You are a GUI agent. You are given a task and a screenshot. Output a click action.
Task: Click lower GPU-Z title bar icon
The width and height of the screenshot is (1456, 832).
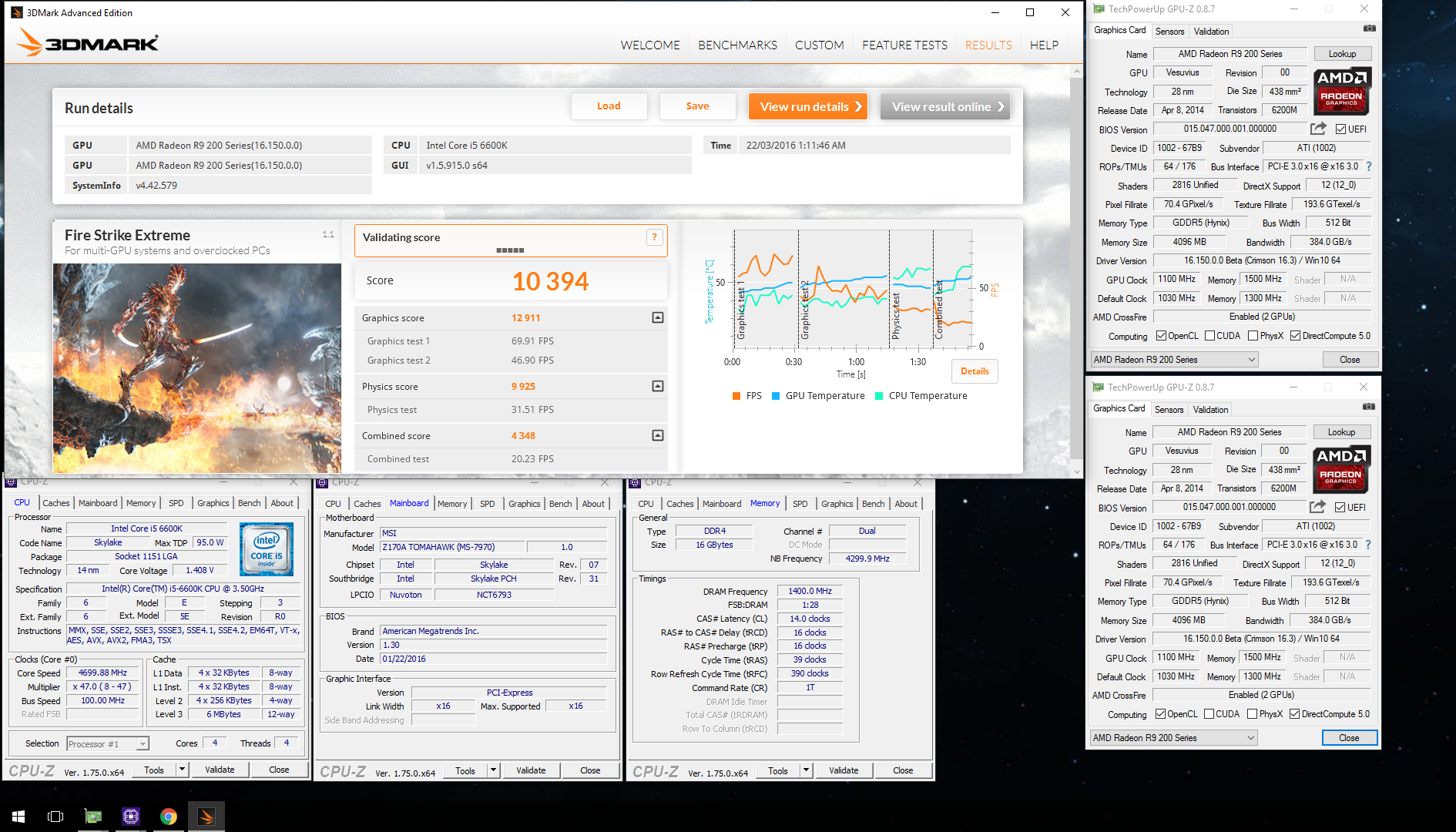(x=1097, y=387)
